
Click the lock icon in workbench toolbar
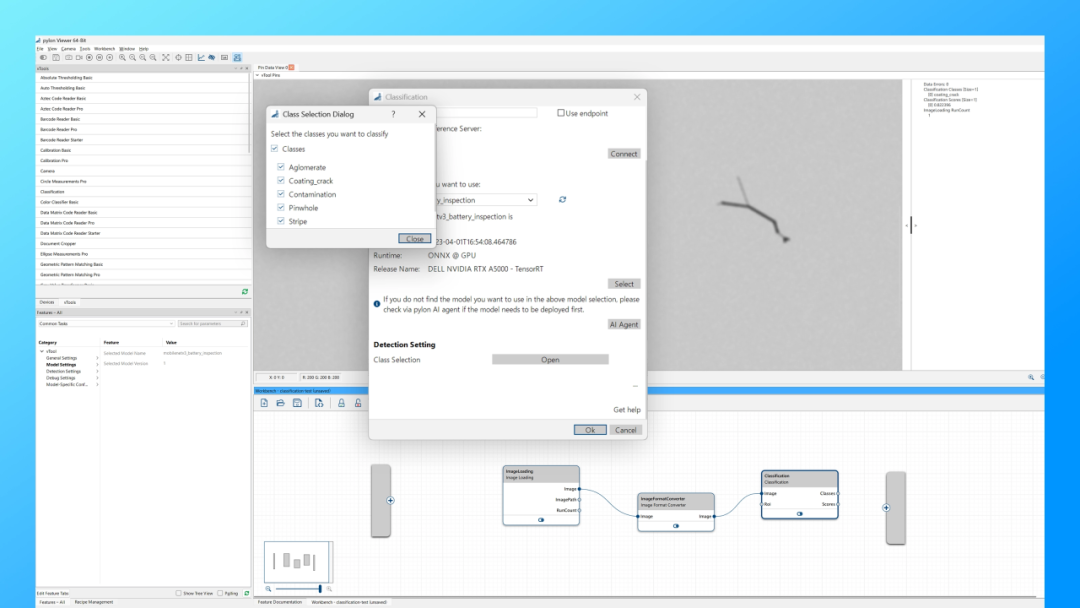click(341, 403)
